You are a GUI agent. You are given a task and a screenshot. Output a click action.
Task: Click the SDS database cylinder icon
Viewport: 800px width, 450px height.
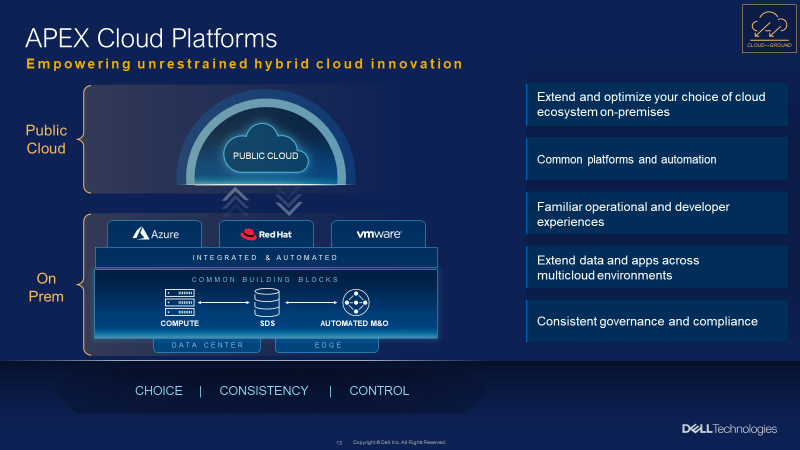click(x=267, y=303)
